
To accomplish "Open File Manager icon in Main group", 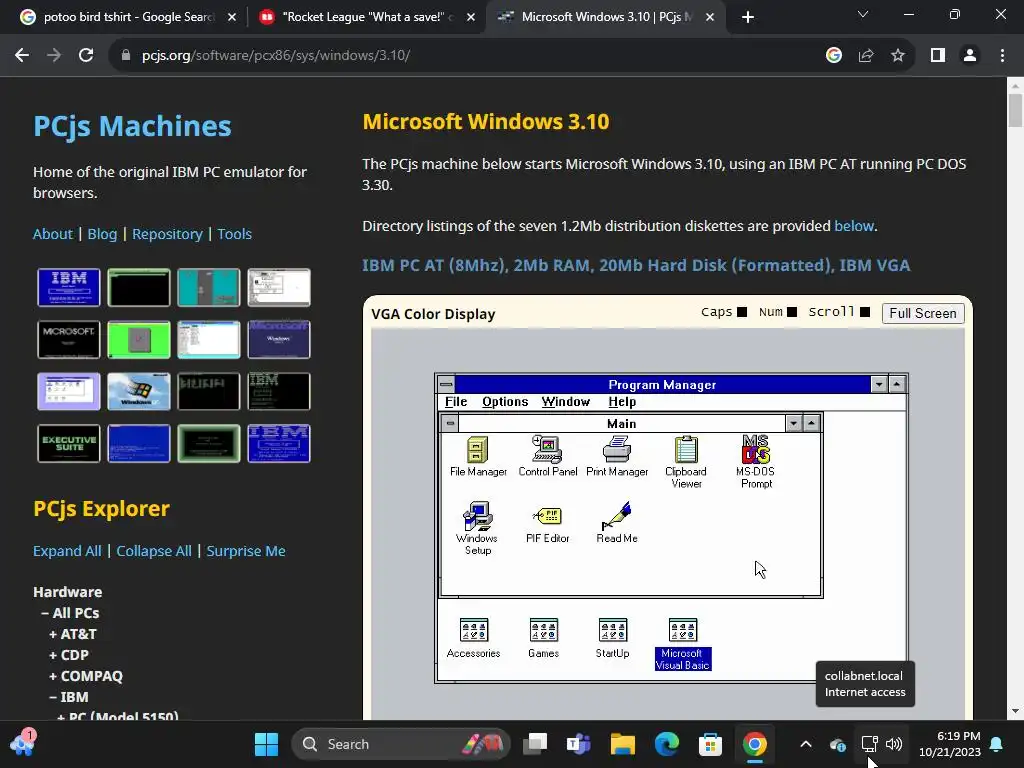I will coord(477,456).
